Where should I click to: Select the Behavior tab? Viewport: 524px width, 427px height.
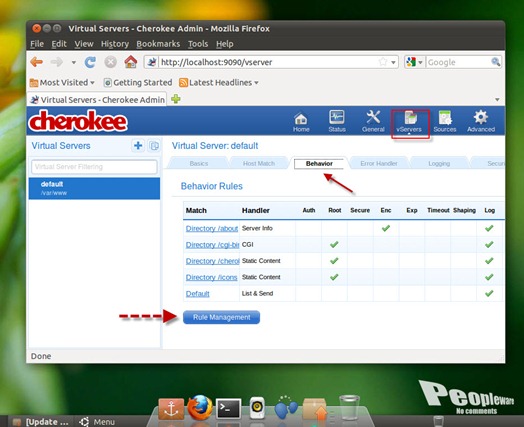point(319,163)
